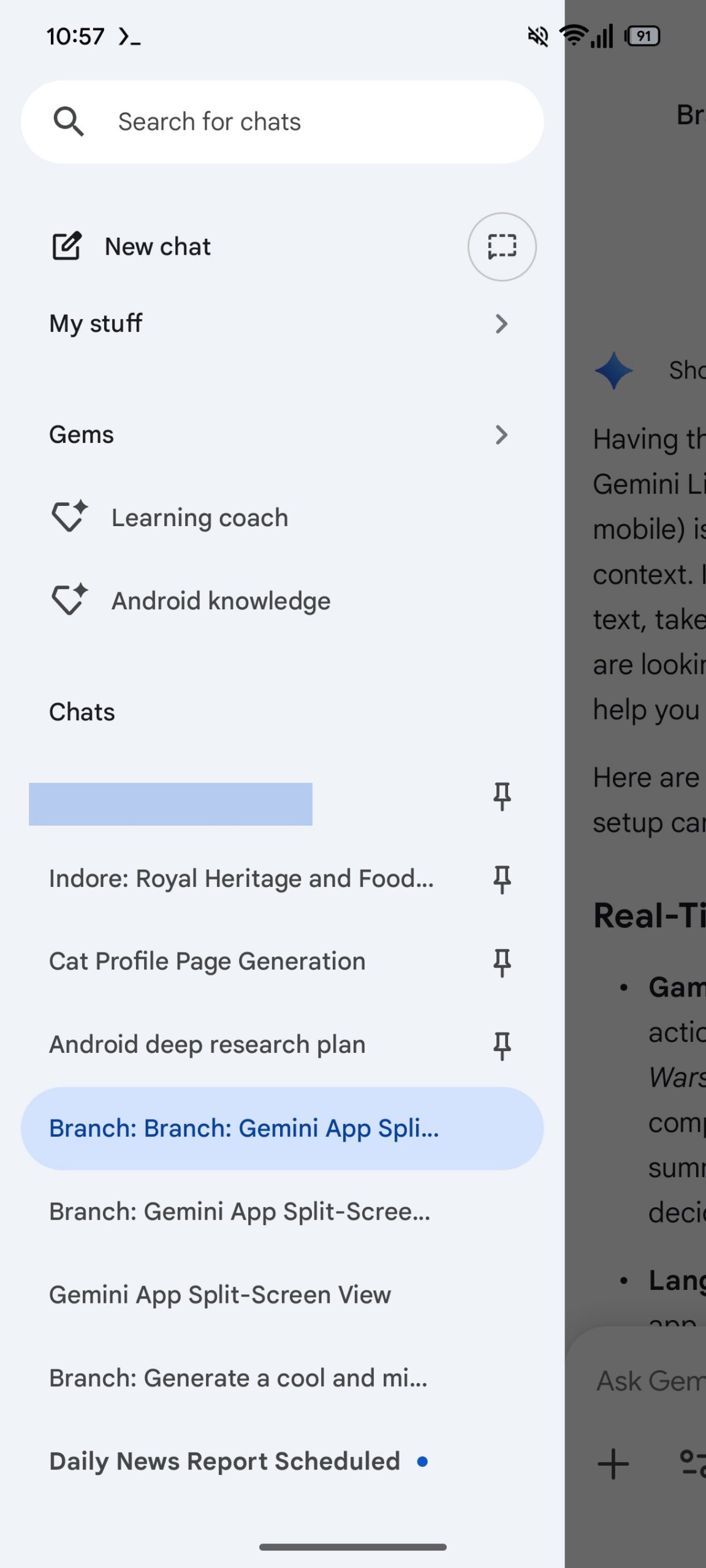Open Daily News Report Scheduled chat
This screenshot has width=706, height=1568.
pyautogui.click(x=224, y=1461)
